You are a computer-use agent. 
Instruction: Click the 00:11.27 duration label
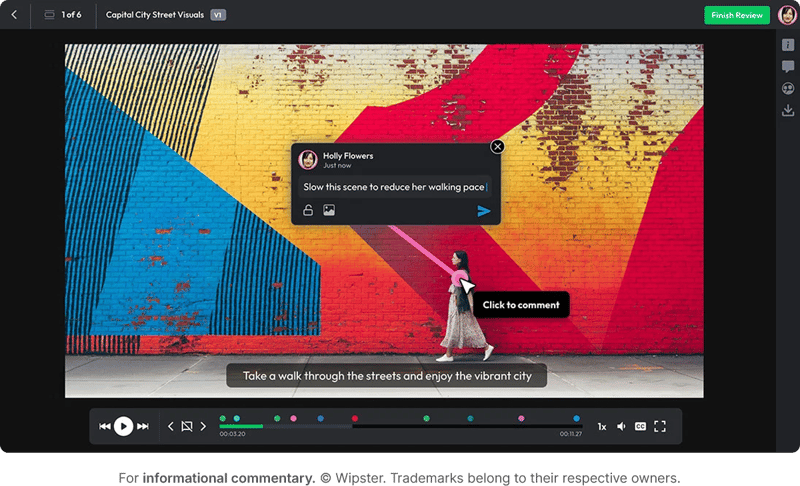pyautogui.click(x=570, y=434)
